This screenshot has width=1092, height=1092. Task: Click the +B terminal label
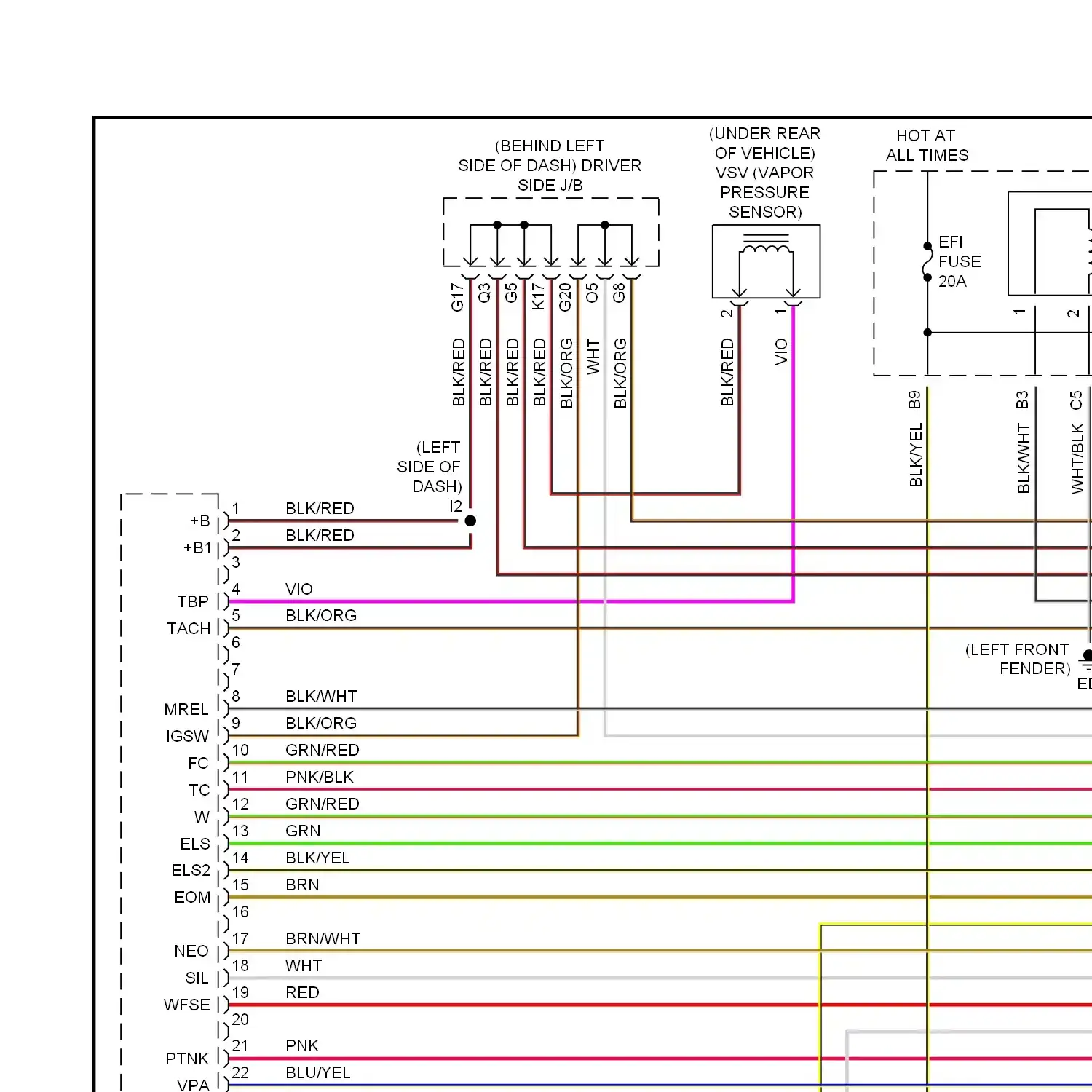200,521
